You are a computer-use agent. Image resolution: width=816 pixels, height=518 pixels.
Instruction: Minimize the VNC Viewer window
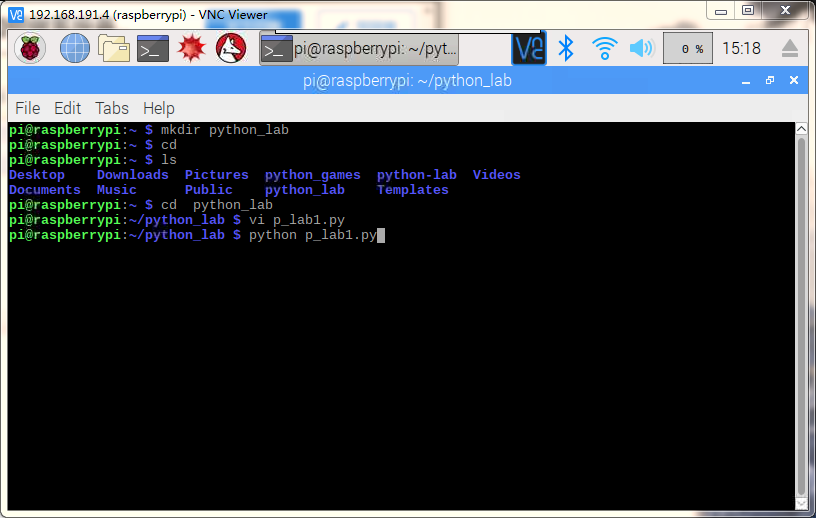click(x=721, y=10)
